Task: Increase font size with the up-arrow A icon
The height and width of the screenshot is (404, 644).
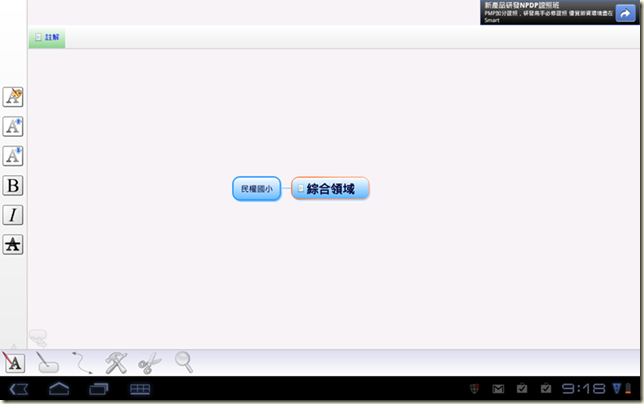Action: [x=13, y=126]
